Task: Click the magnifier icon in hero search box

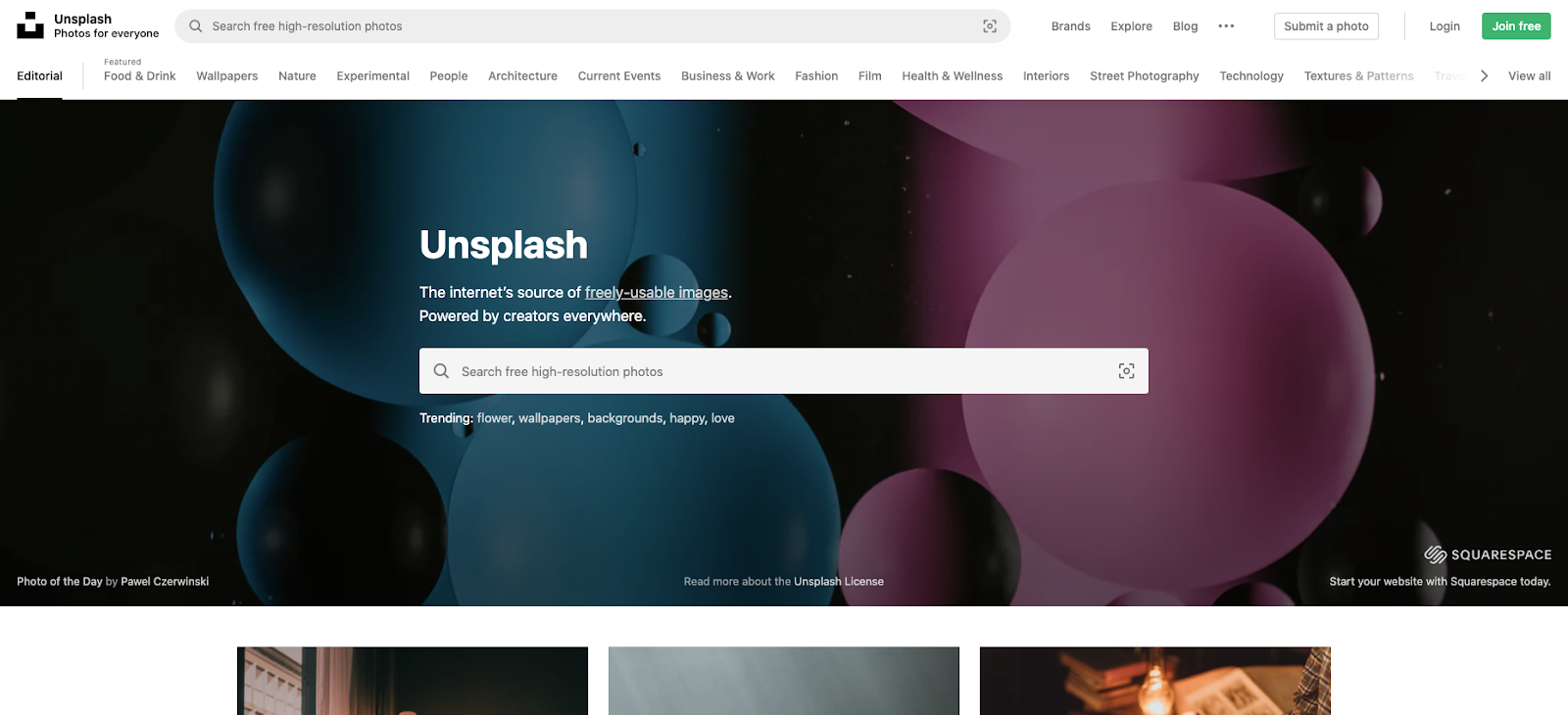Action: tap(441, 371)
